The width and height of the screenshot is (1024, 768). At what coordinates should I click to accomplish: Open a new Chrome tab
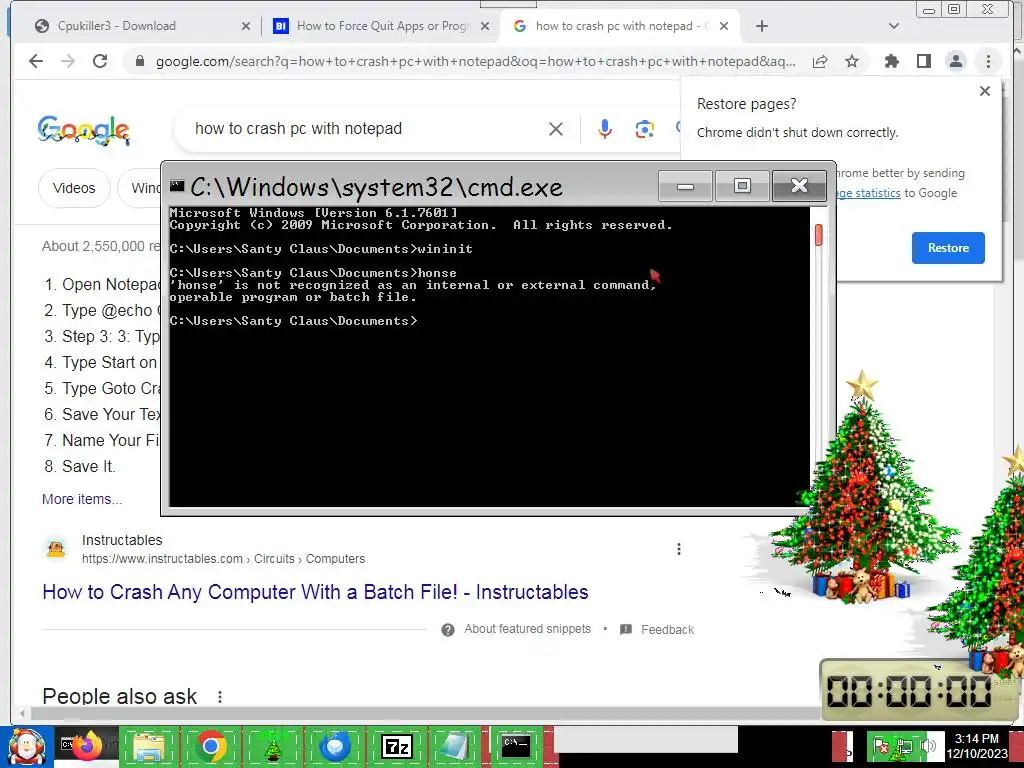pyautogui.click(x=761, y=26)
